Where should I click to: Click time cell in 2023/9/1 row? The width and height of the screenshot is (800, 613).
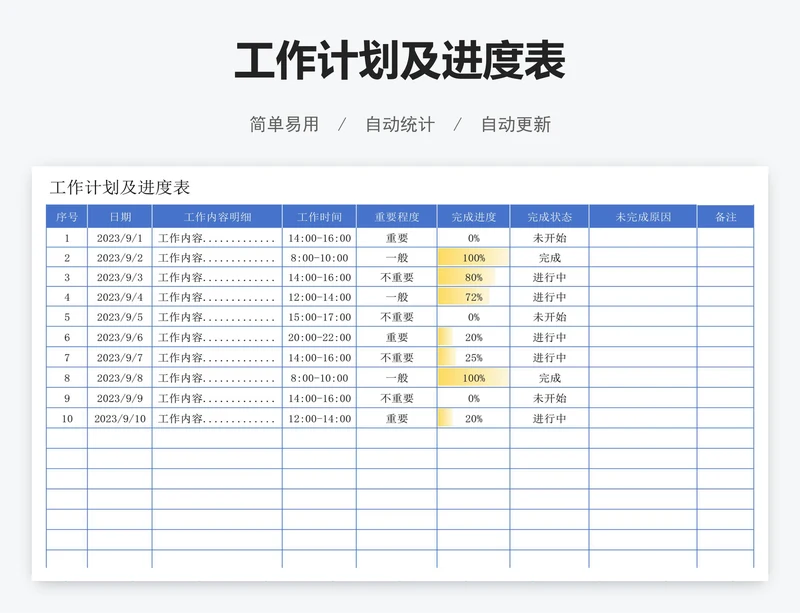[x=319, y=238]
